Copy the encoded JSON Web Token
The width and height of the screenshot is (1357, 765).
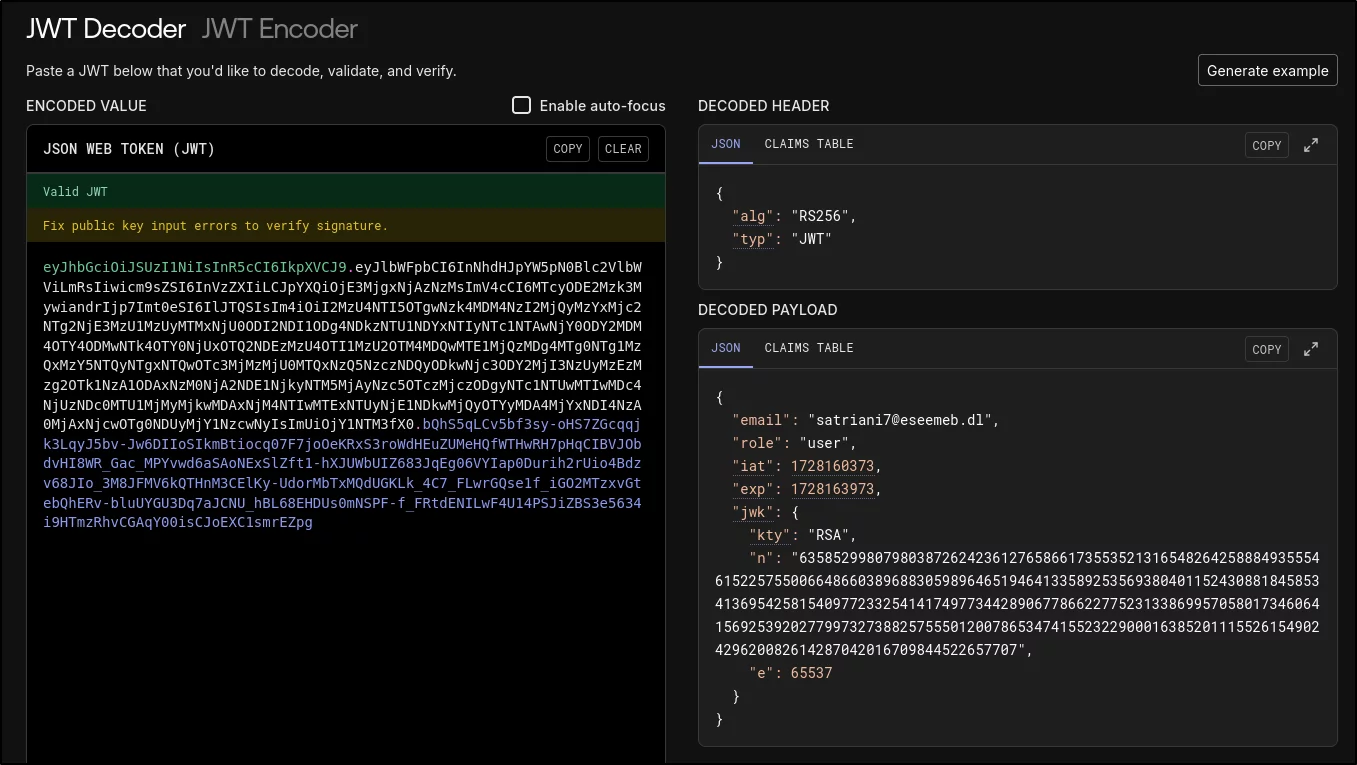point(568,149)
